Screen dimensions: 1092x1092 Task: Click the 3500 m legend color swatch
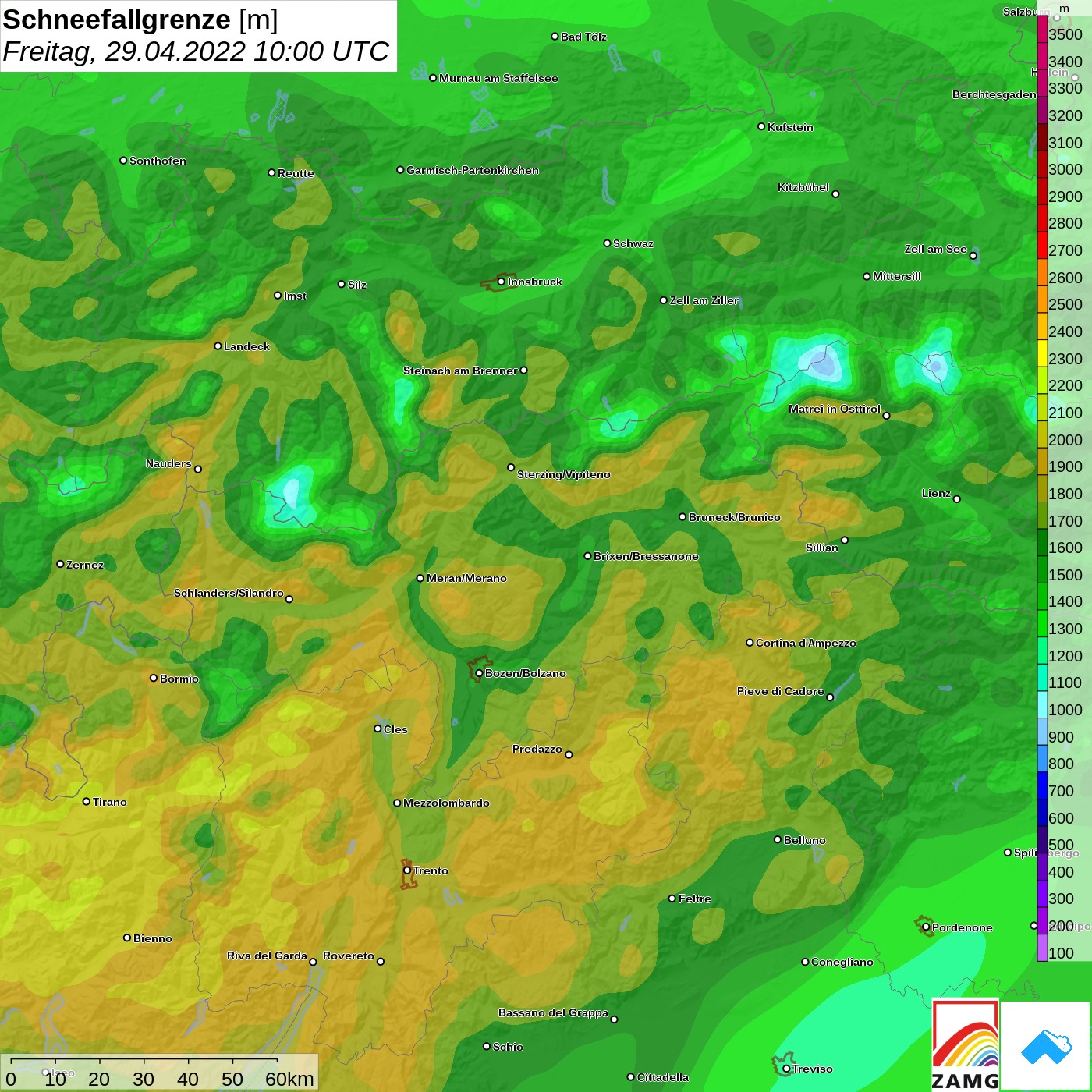tap(1042, 29)
